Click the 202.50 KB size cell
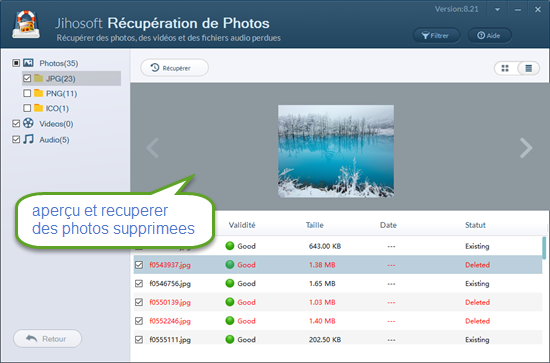The image size is (550, 363). click(x=325, y=340)
